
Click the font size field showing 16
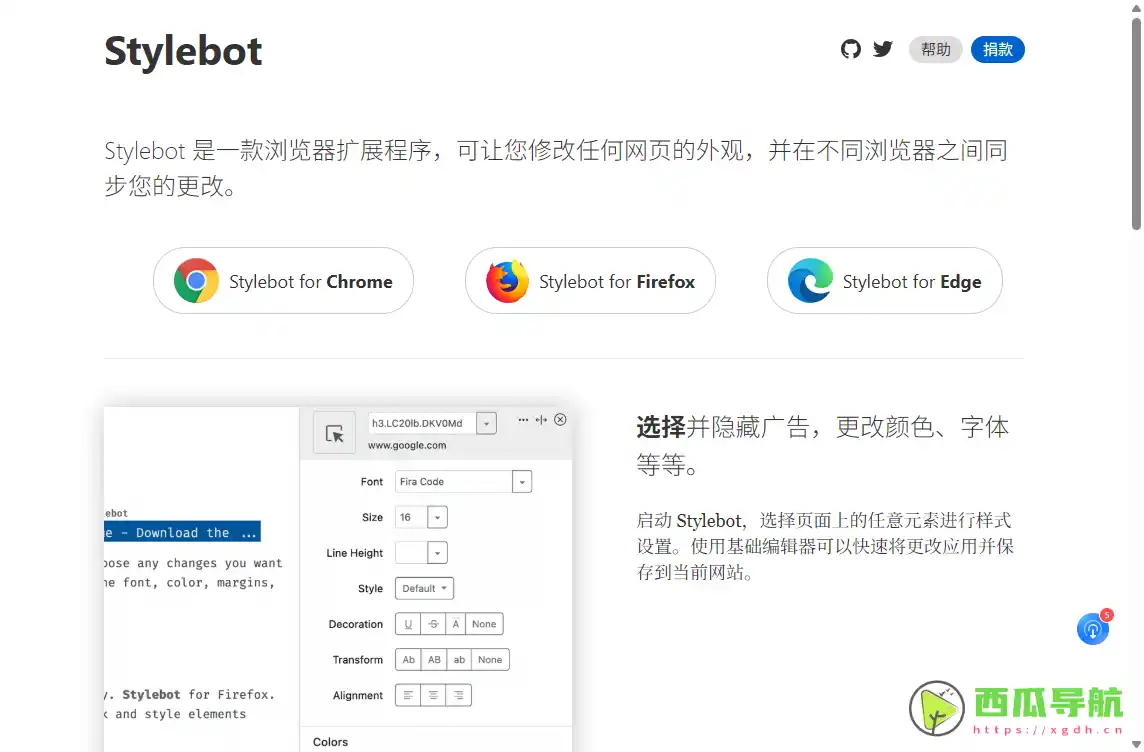point(411,517)
